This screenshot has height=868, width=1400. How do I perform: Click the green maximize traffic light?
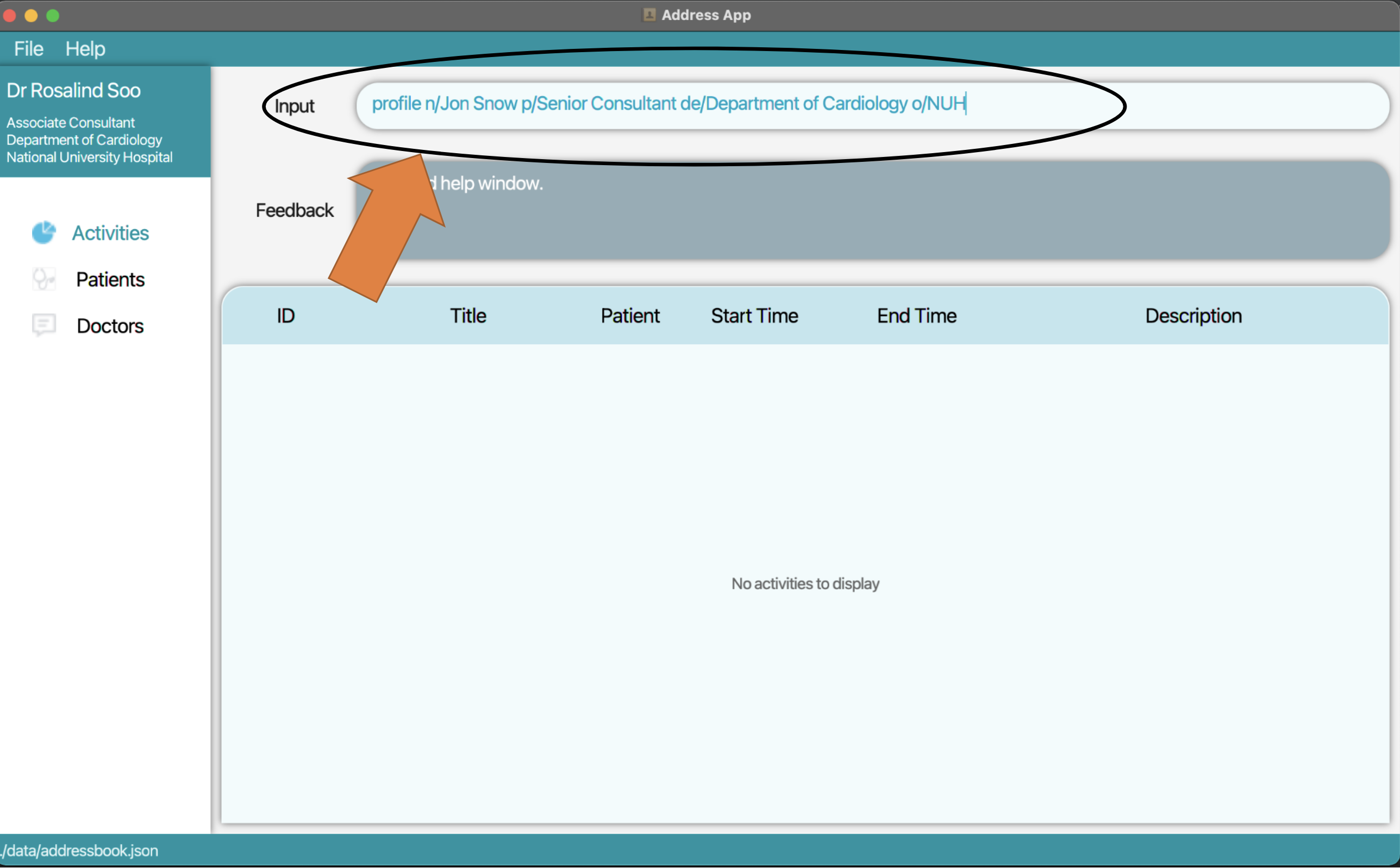tap(53, 16)
